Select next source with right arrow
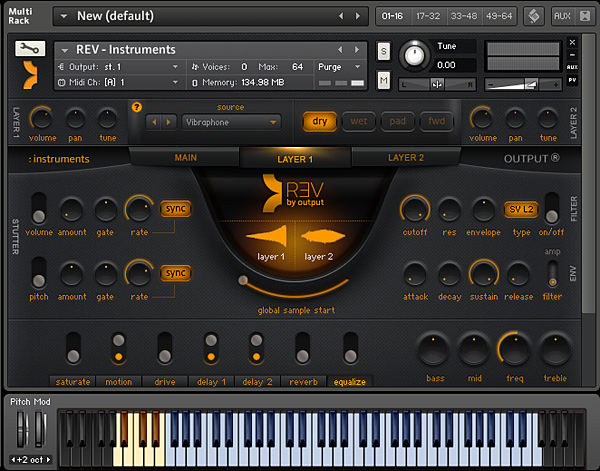Image resolution: width=600 pixels, height=471 pixels. pos(168,122)
